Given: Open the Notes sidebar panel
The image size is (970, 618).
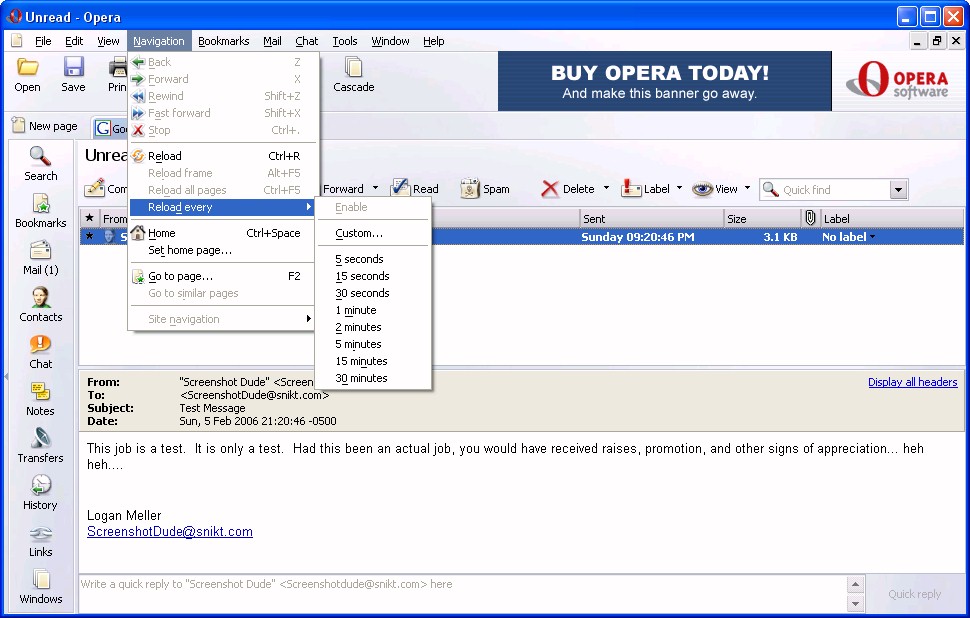Looking at the screenshot, I should click(x=40, y=398).
